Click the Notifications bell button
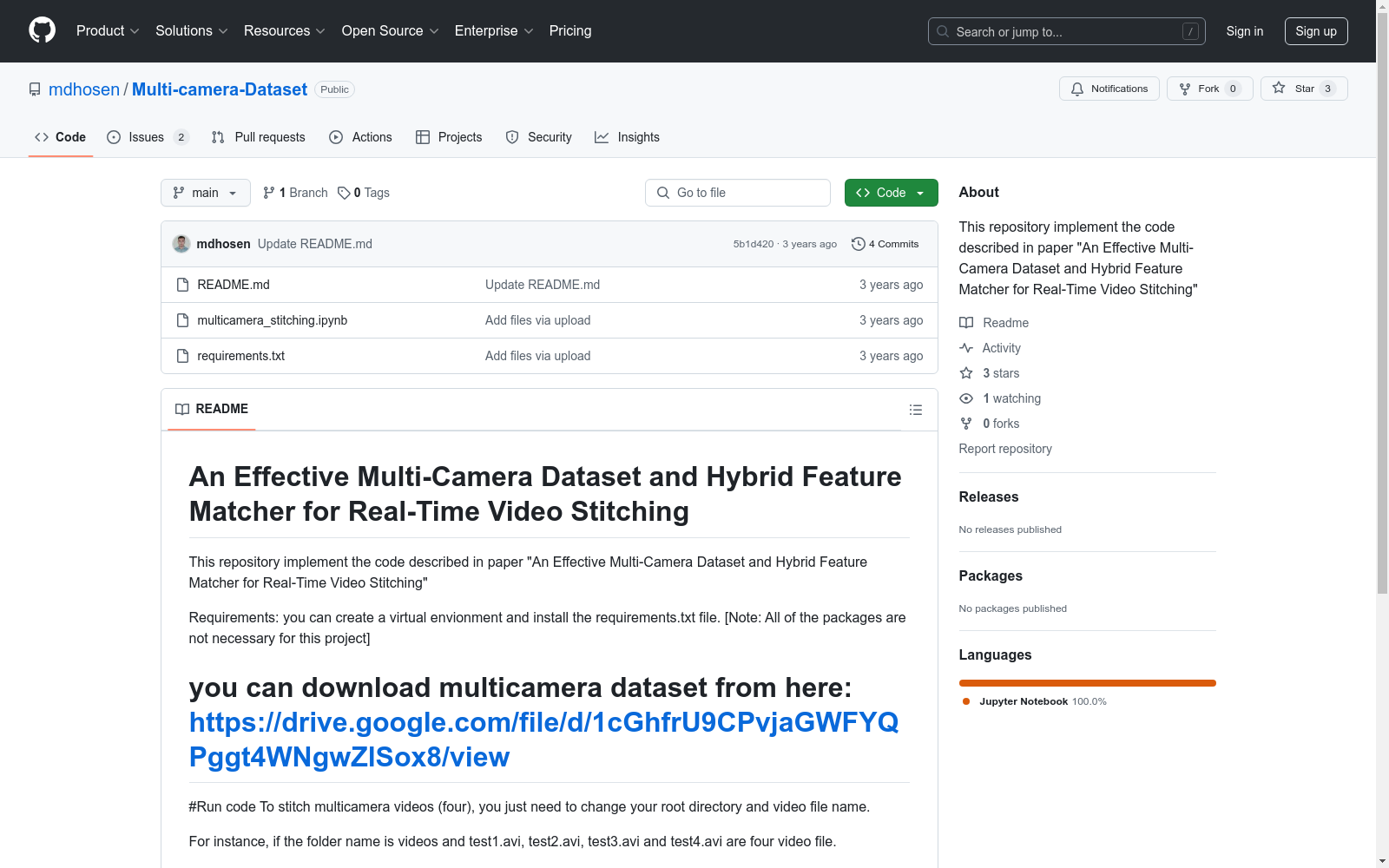Image resolution: width=1389 pixels, height=868 pixels. [1109, 89]
